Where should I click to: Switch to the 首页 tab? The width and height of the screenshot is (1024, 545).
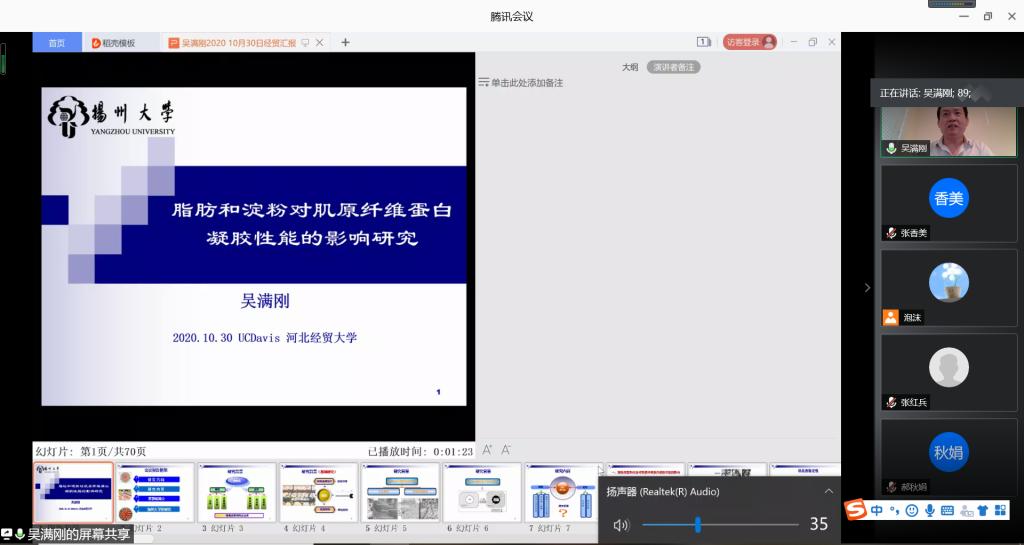[57, 43]
